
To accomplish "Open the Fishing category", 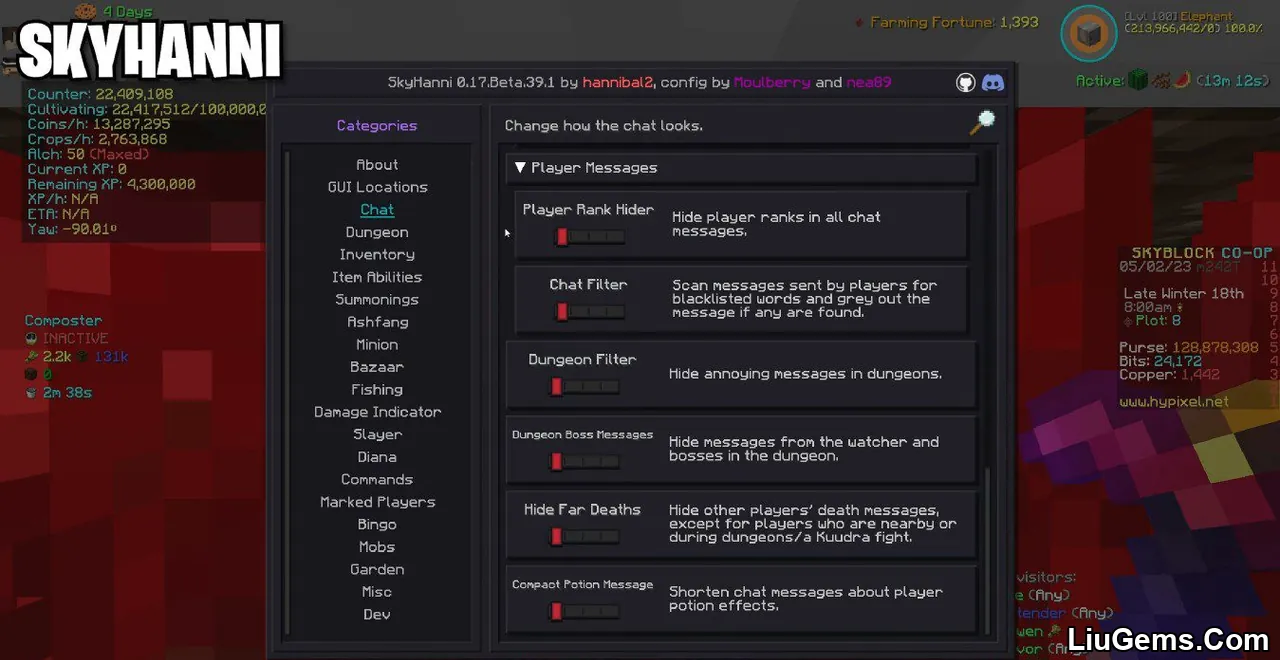I will pyautogui.click(x=377, y=390).
